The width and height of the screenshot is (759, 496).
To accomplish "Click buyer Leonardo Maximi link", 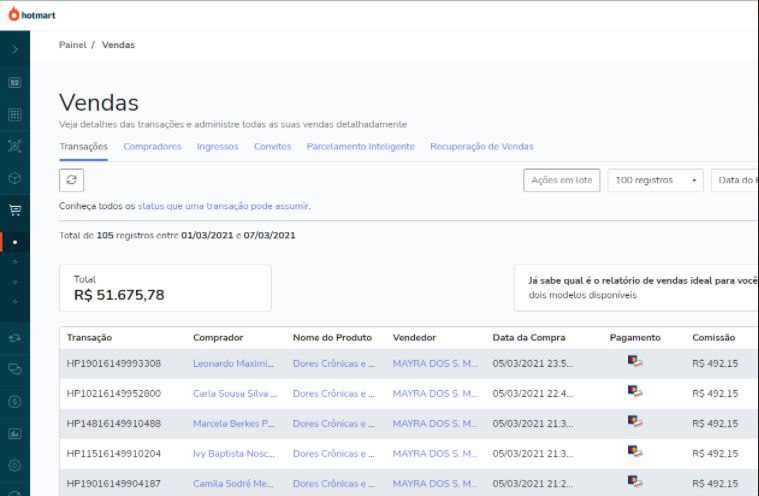I will (233, 364).
